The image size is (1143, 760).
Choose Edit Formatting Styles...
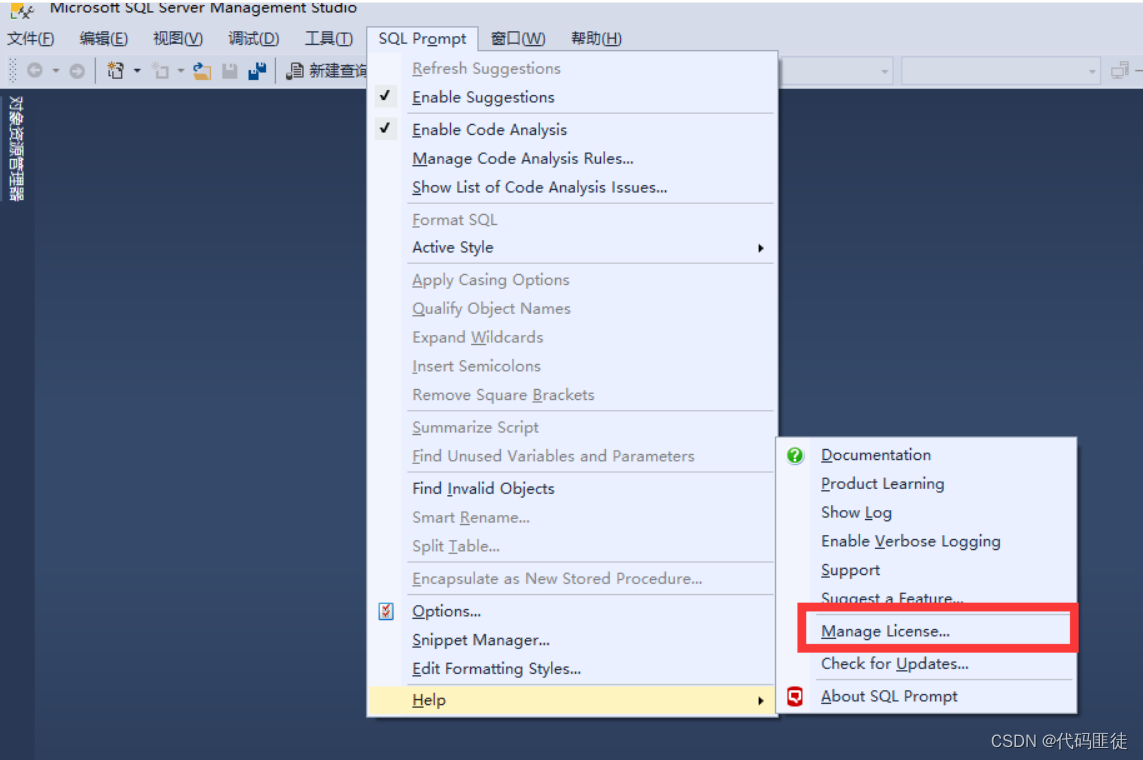pyautogui.click(x=496, y=669)
